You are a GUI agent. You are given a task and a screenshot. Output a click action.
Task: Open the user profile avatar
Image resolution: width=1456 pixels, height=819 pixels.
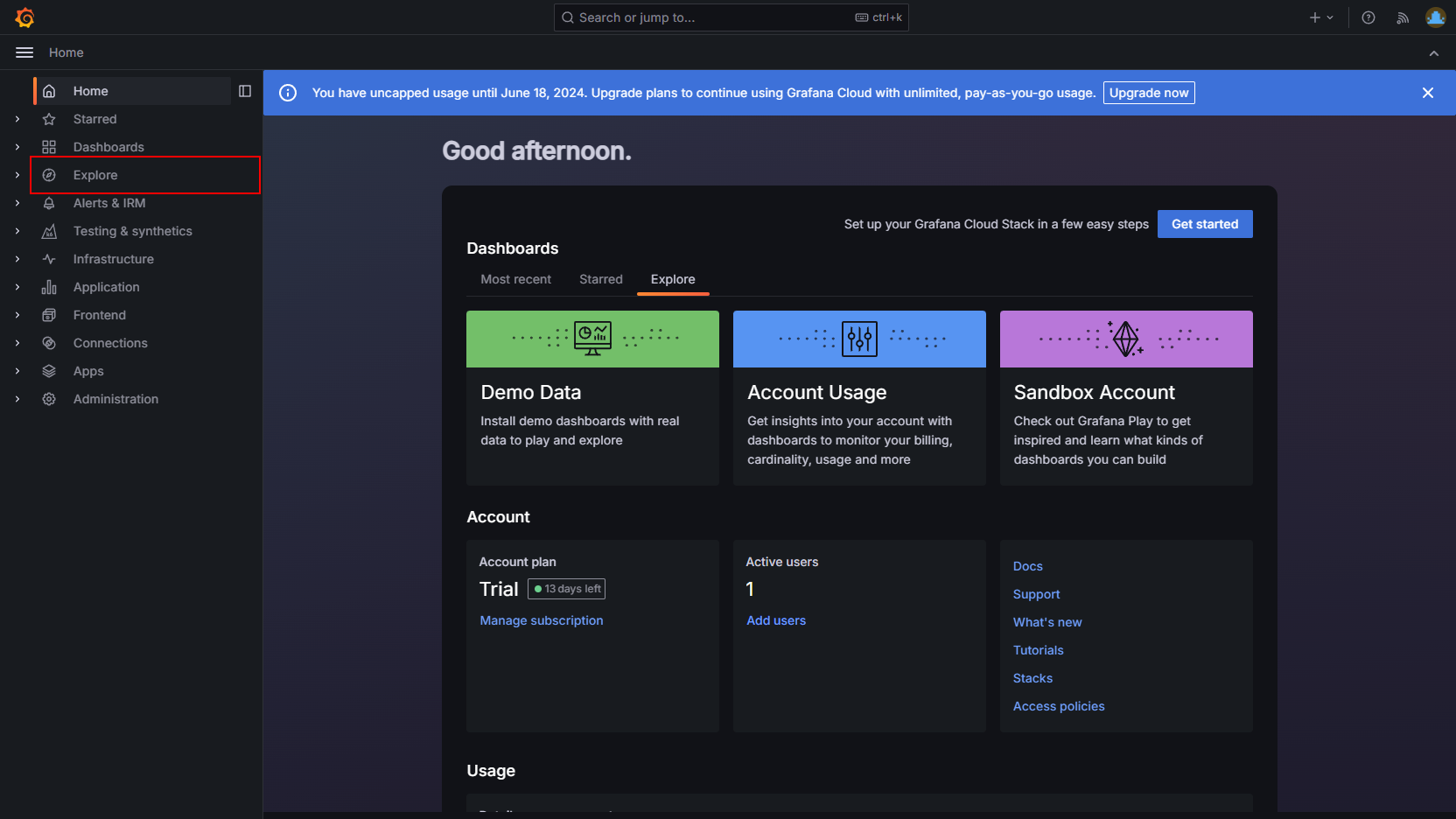(1436, 17)
